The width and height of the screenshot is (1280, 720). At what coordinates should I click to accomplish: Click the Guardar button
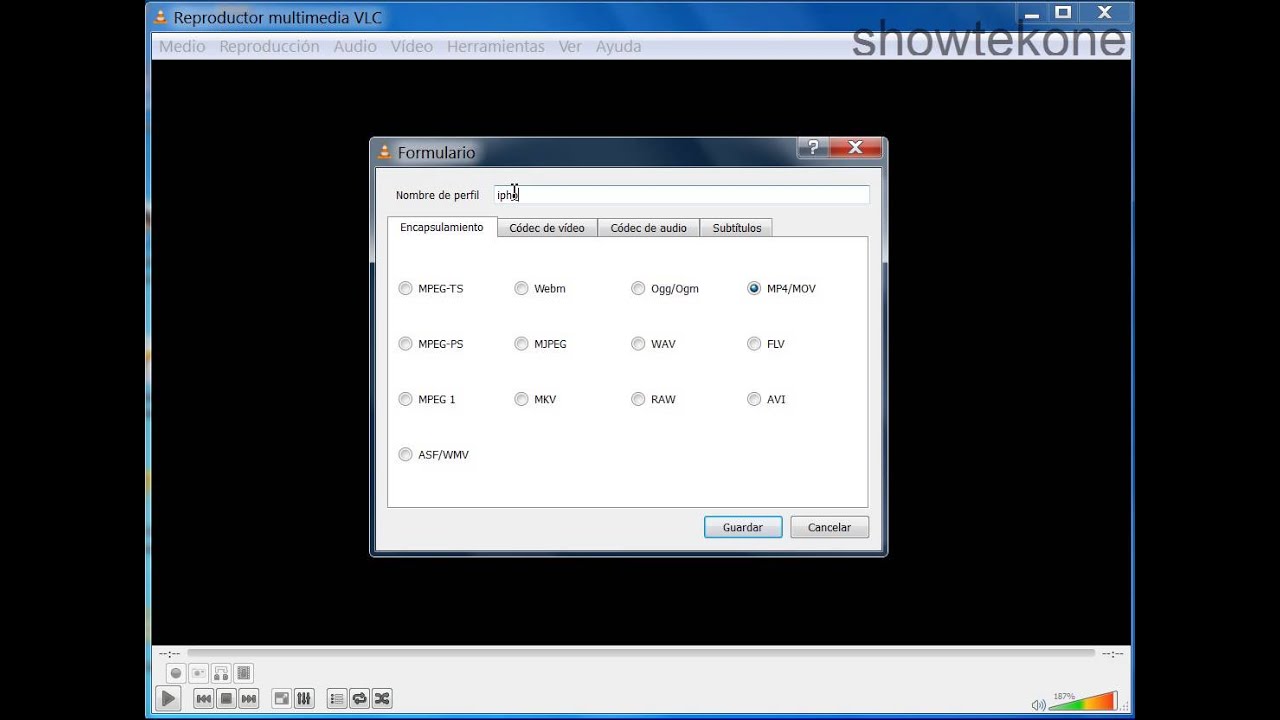coord(743,527)
